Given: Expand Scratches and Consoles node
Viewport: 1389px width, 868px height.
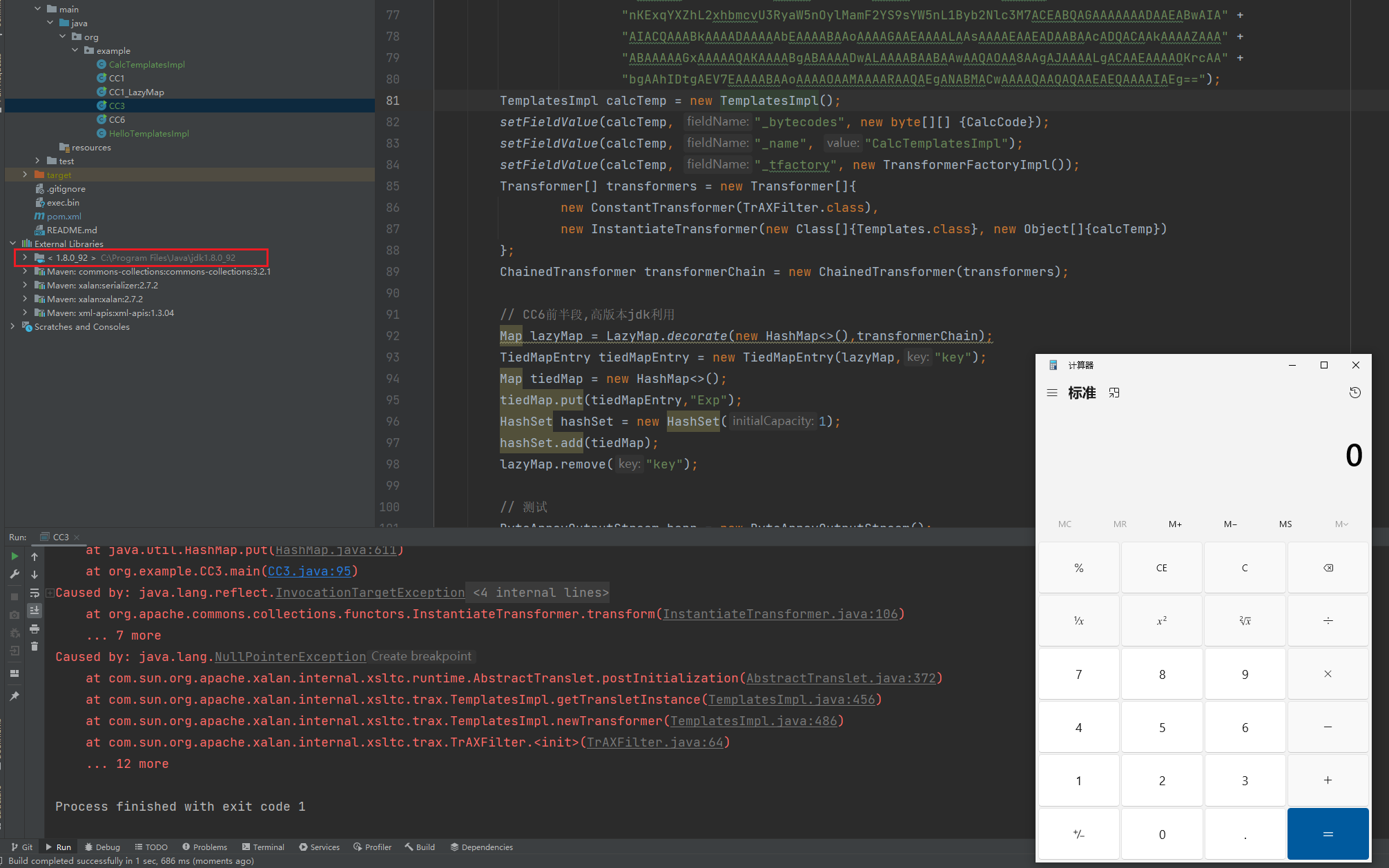Looking at the screenshot, I should [12, 326].
